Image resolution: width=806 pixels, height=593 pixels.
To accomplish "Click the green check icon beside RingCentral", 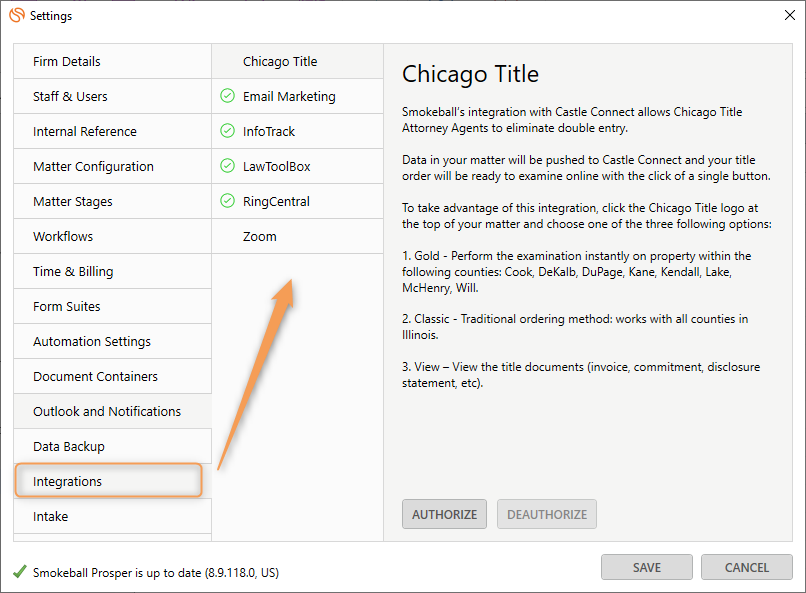I will coord(227,201).
